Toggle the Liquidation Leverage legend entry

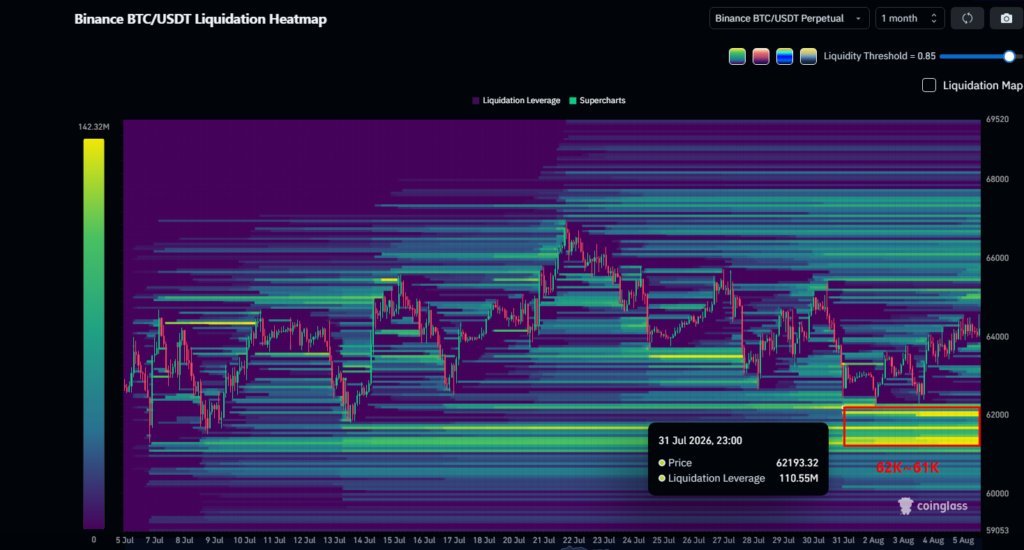coord(516,101)
